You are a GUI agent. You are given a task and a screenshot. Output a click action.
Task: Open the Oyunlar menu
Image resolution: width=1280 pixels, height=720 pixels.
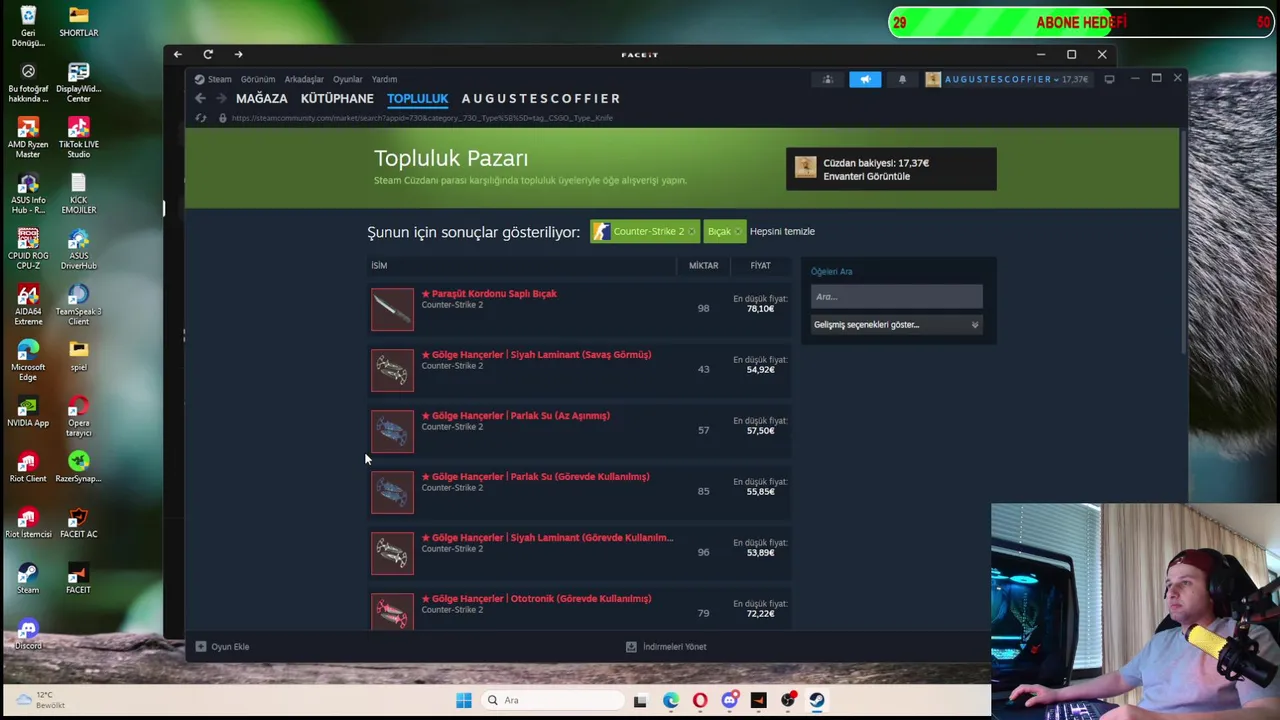click(348, 79)
